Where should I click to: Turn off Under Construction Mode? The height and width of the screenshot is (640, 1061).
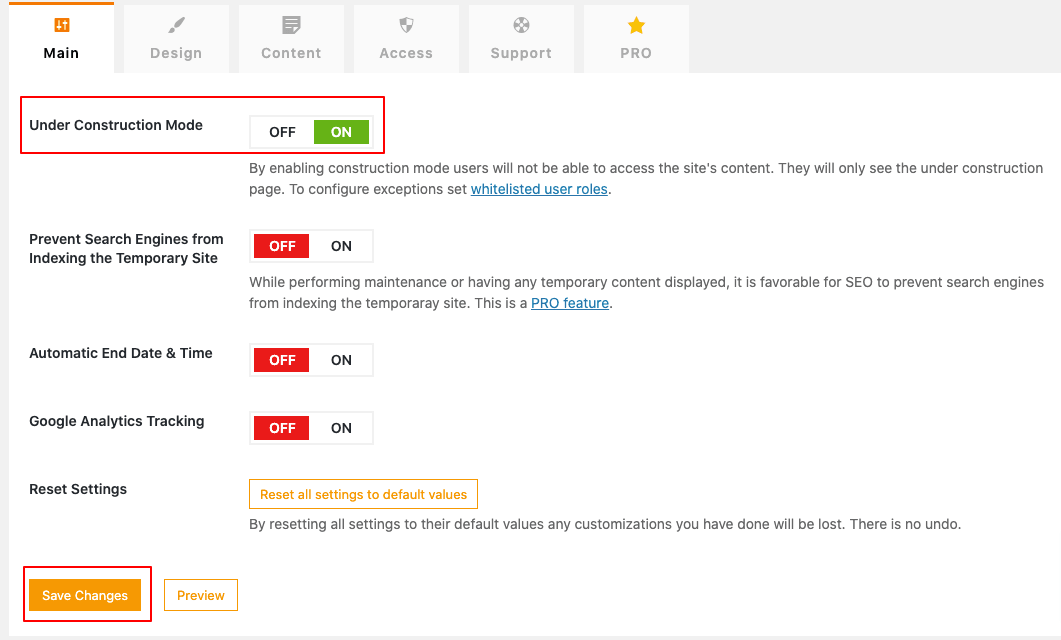pos(282,132)
